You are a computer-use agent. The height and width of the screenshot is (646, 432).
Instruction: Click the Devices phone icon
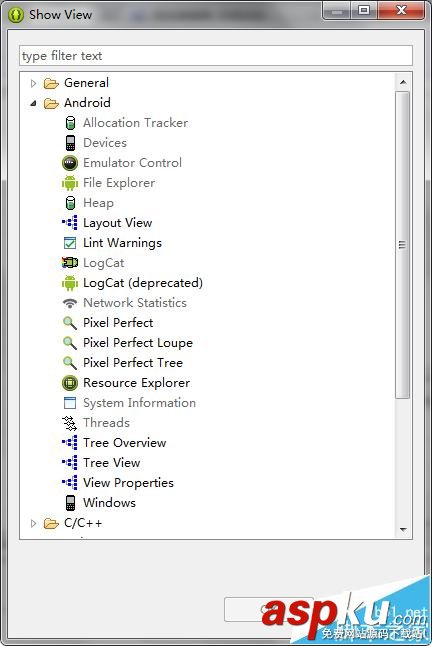(70, 143)
